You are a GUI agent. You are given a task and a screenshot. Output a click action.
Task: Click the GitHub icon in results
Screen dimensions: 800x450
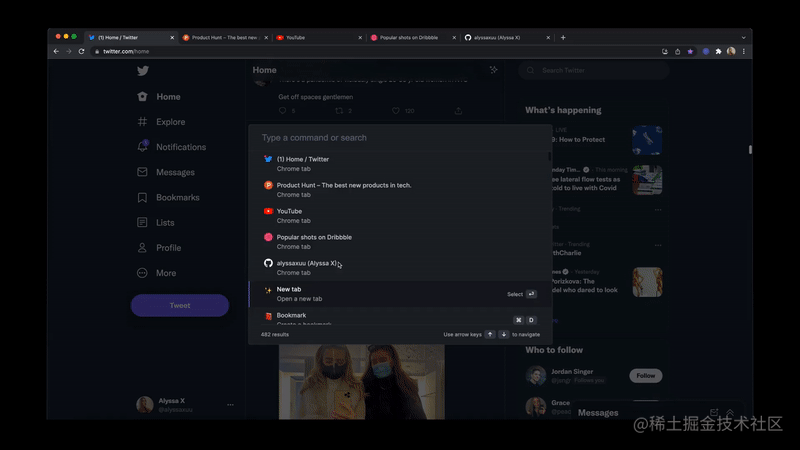(x=268, y=263)
